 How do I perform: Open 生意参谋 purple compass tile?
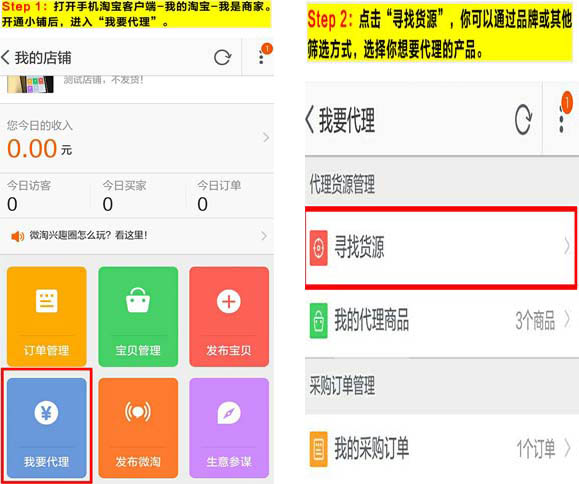click(x=229, y=428)
